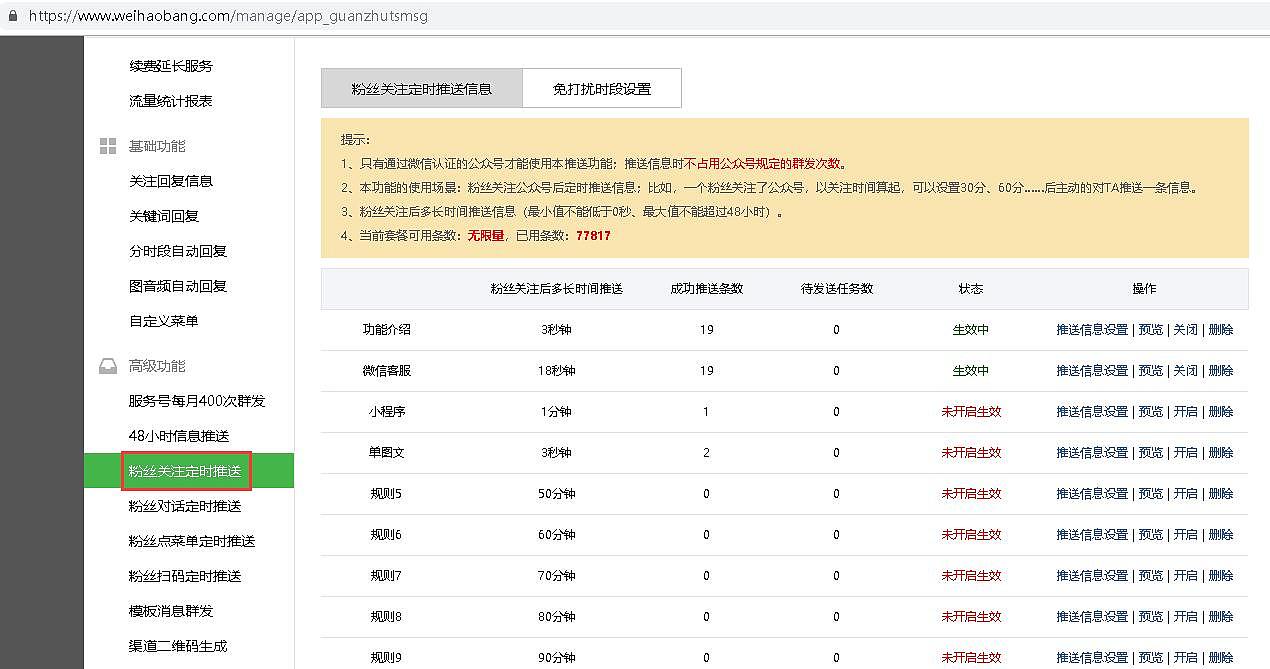The width and height of the screenshot is (1270, 669).
Task: Click 关闭 for the 微信客服 rule
Action: tap(1185, 370)
